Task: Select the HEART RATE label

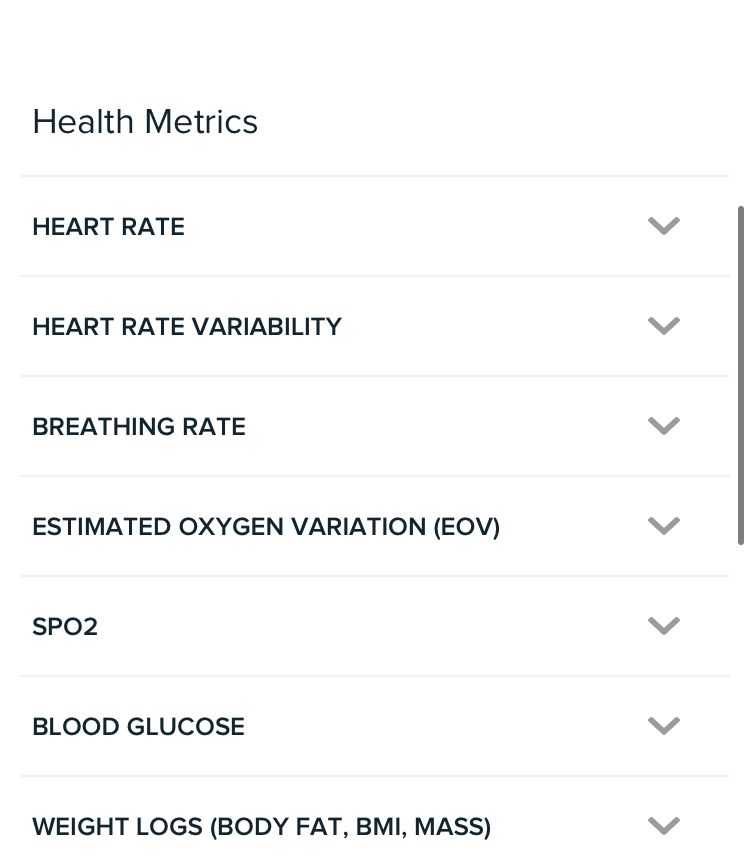Action: pyautogui.click(x=108, y=227)
